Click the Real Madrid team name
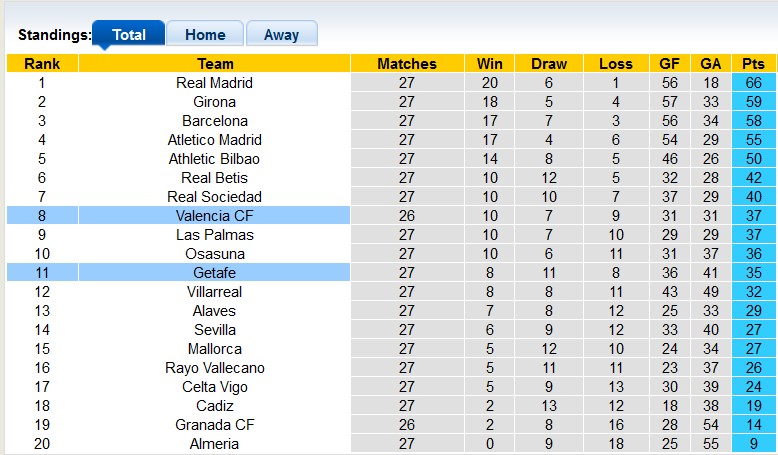Image resolution: width=778 pixels, height=455 pixels. 214,83
